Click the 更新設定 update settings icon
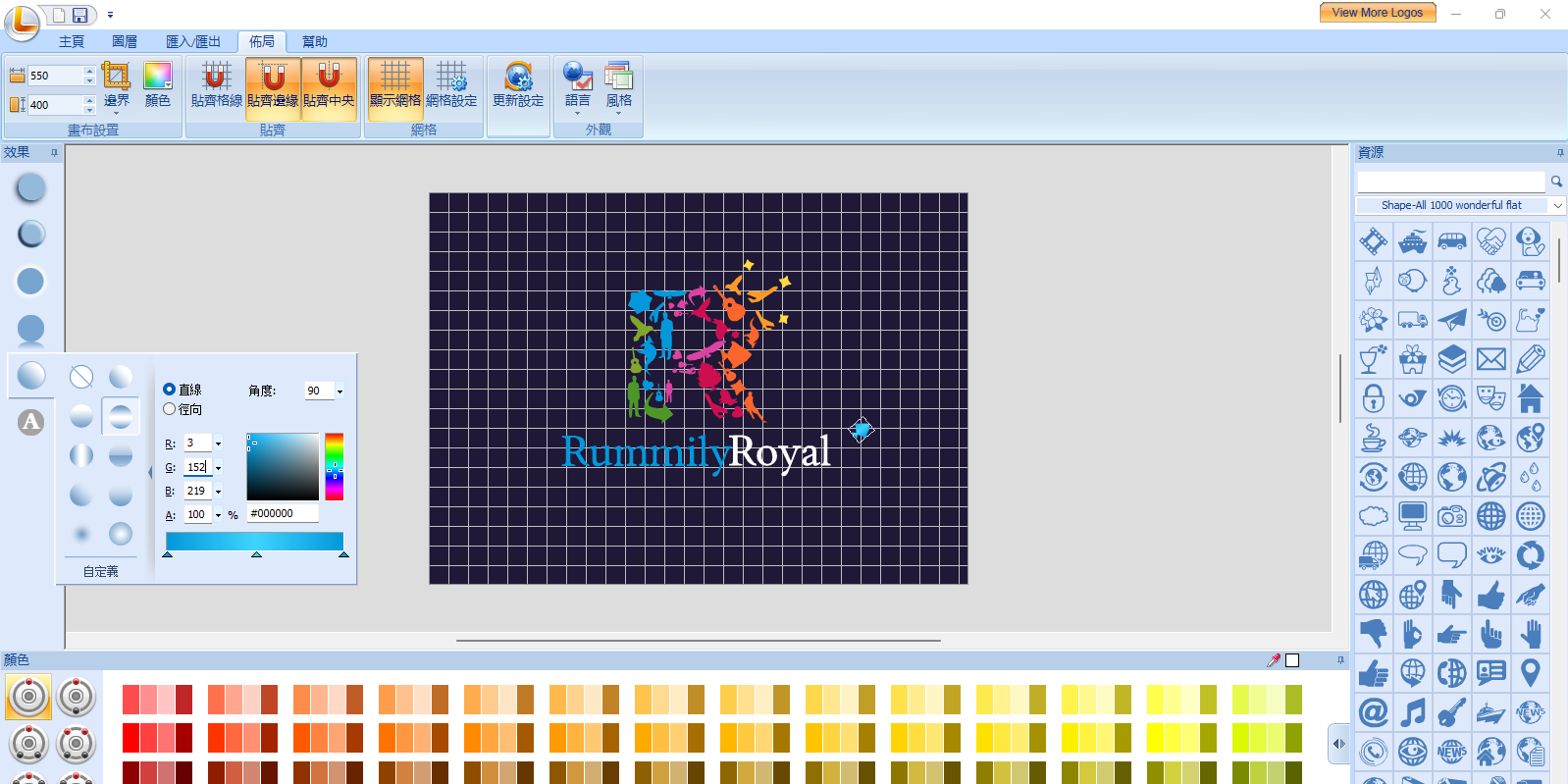The height and width of the screenshot is (784, 1568). tap(518, 84)
